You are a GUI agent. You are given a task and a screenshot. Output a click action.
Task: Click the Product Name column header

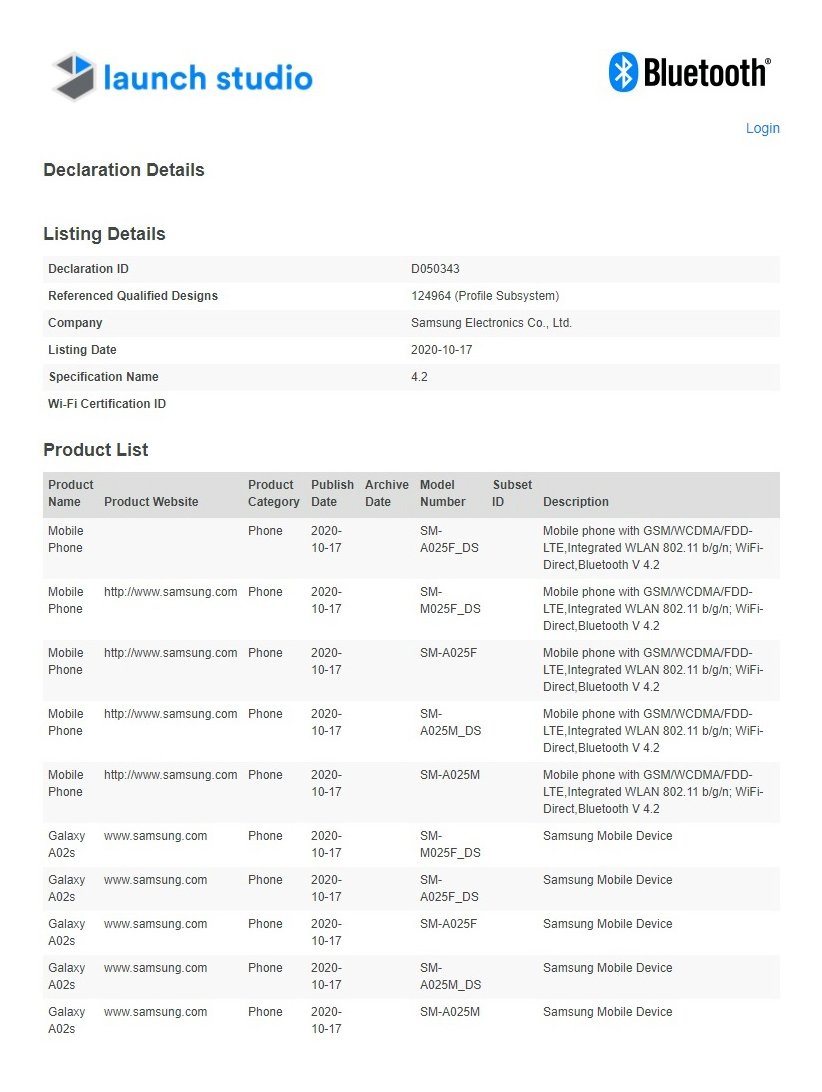[x=71, y=493]
